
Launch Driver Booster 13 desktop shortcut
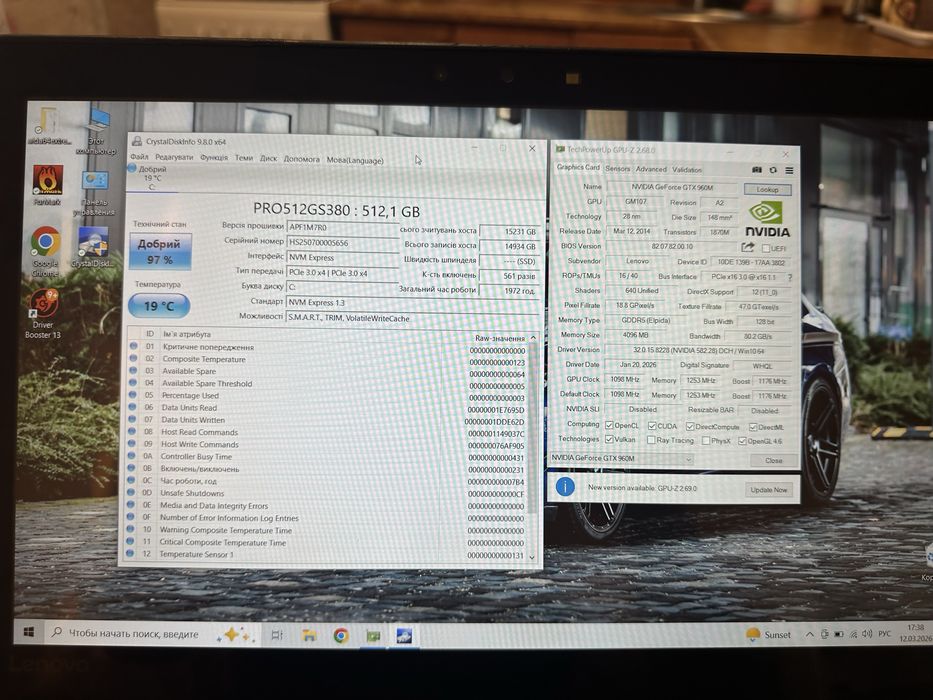[x=43, y=314]
